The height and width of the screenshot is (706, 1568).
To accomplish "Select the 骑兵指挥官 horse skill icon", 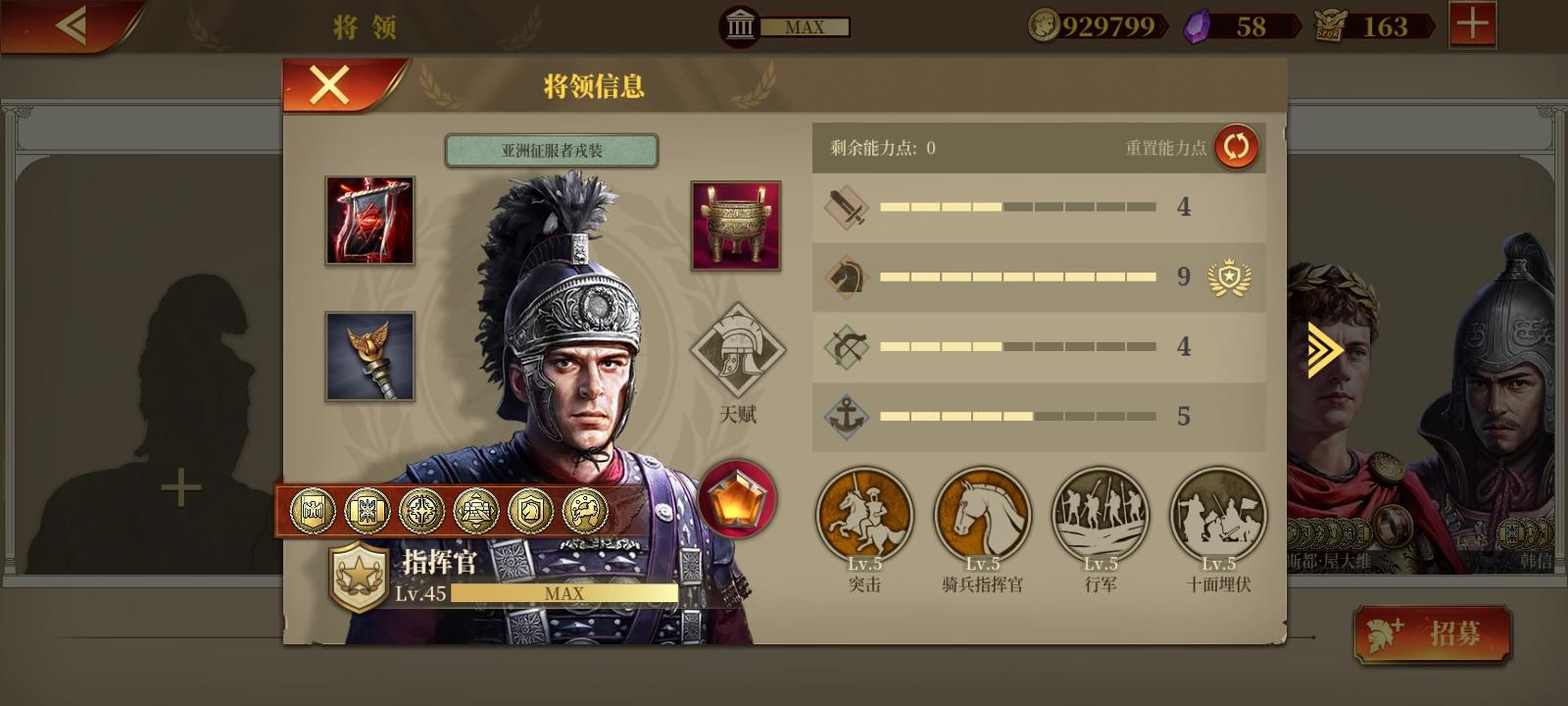I will 982,515.
